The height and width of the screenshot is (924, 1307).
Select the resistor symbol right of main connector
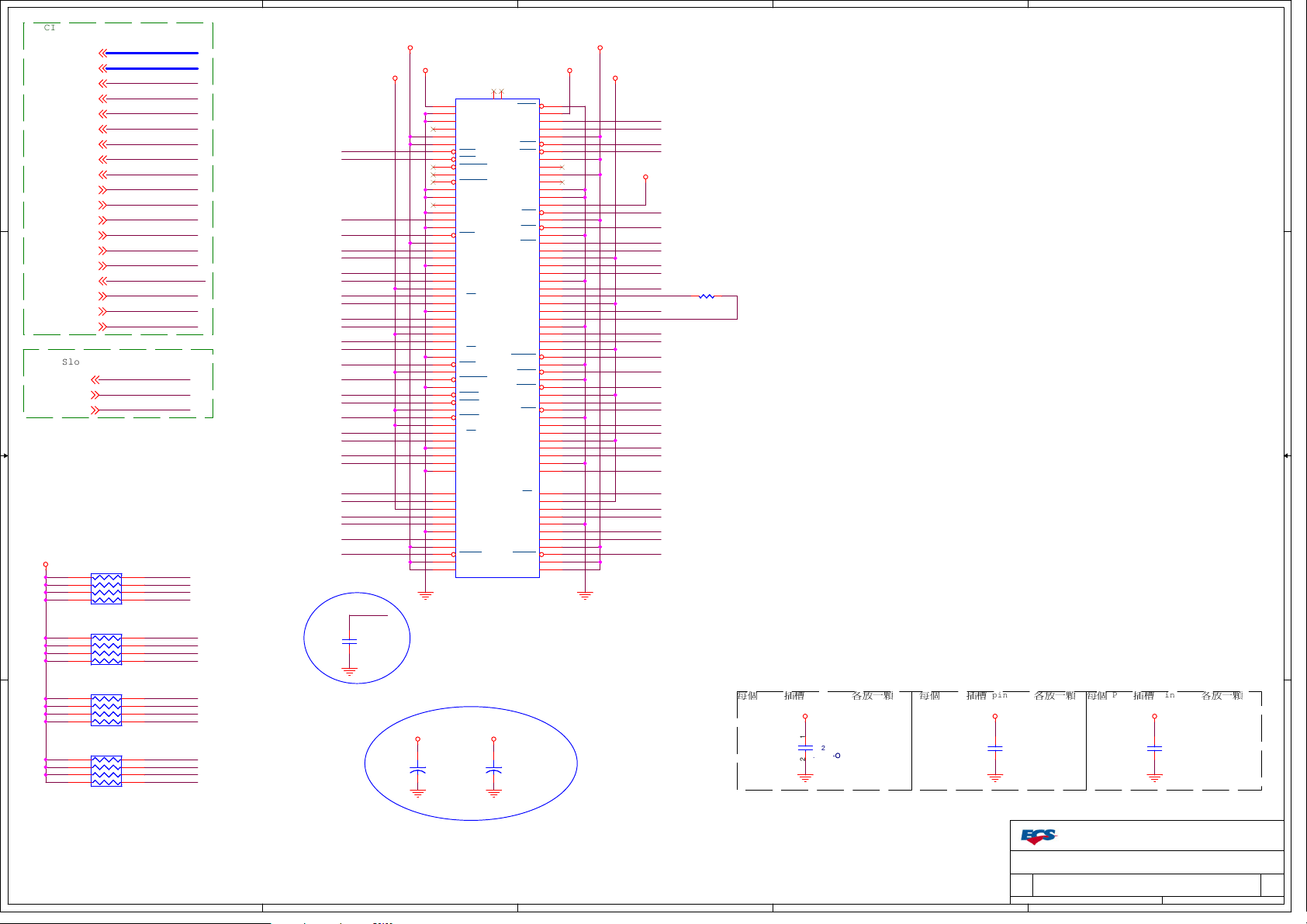tap(707, 296)
